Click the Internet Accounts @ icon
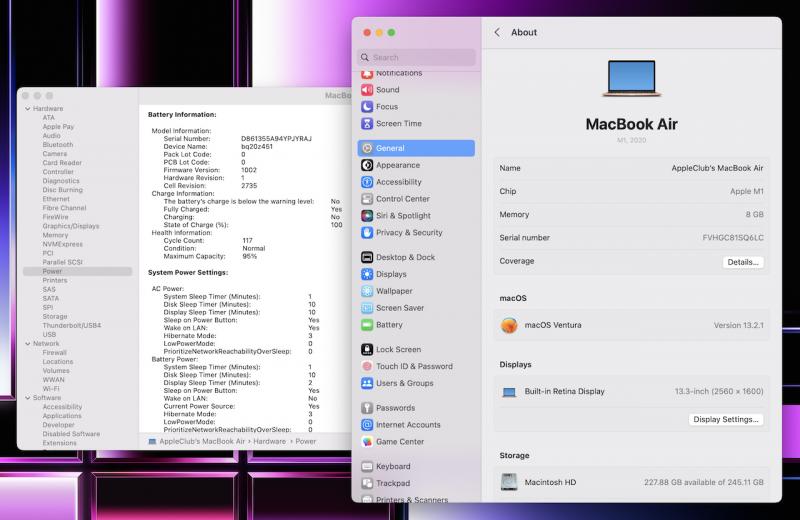 [x=367, y=425]
